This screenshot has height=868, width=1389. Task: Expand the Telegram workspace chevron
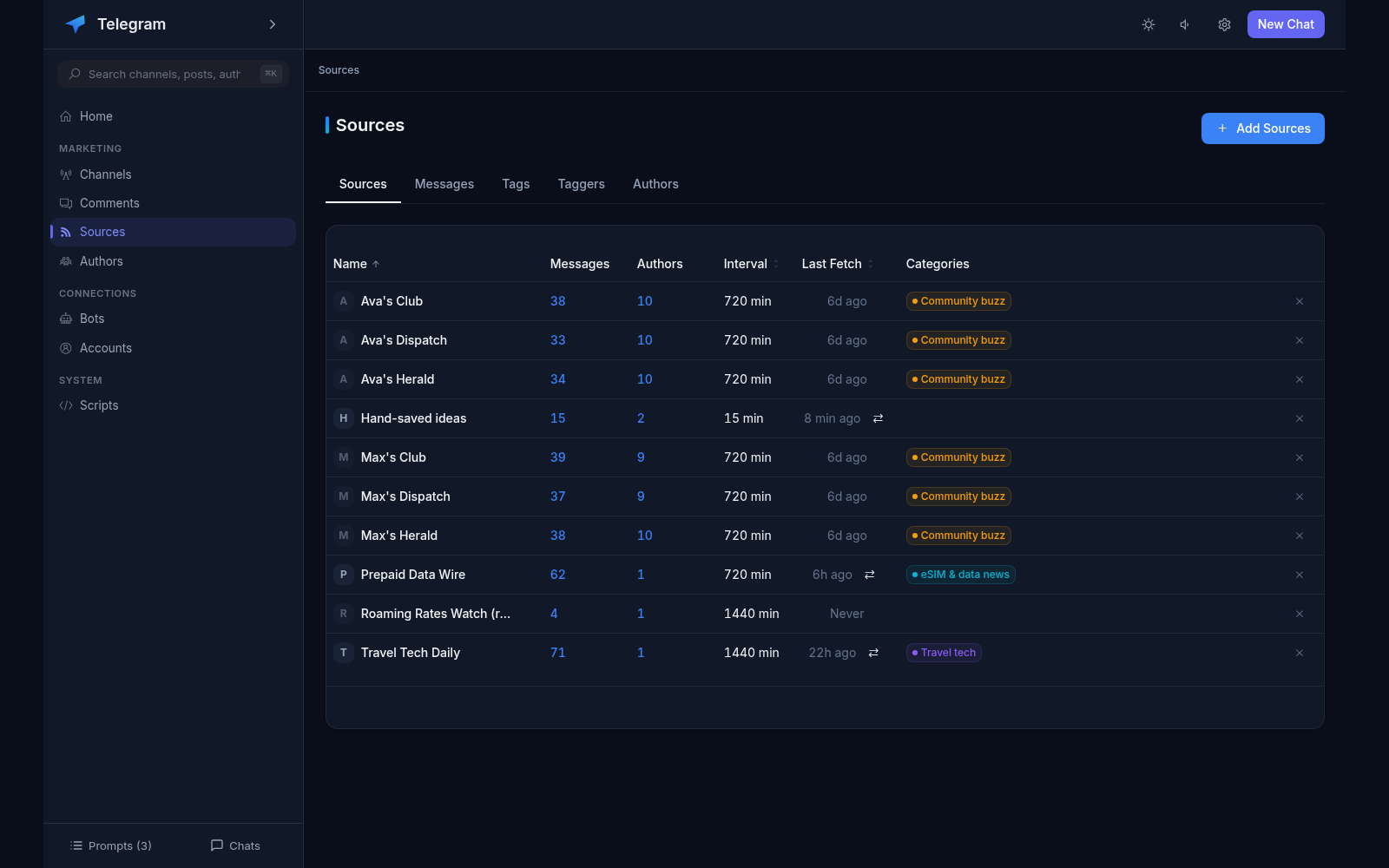coord(273,24)
